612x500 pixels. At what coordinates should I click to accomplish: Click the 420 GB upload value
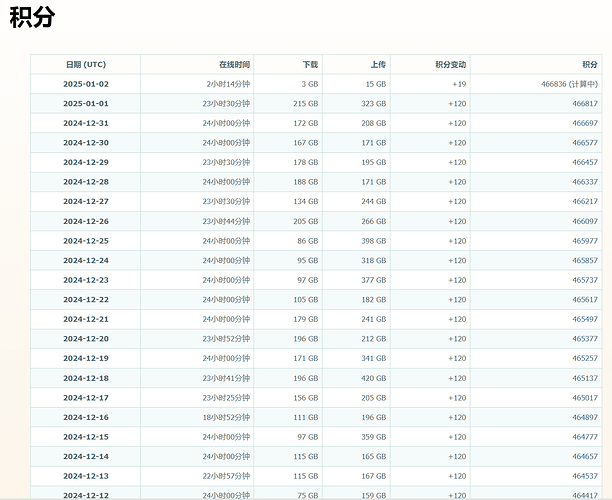coord(374,378)
